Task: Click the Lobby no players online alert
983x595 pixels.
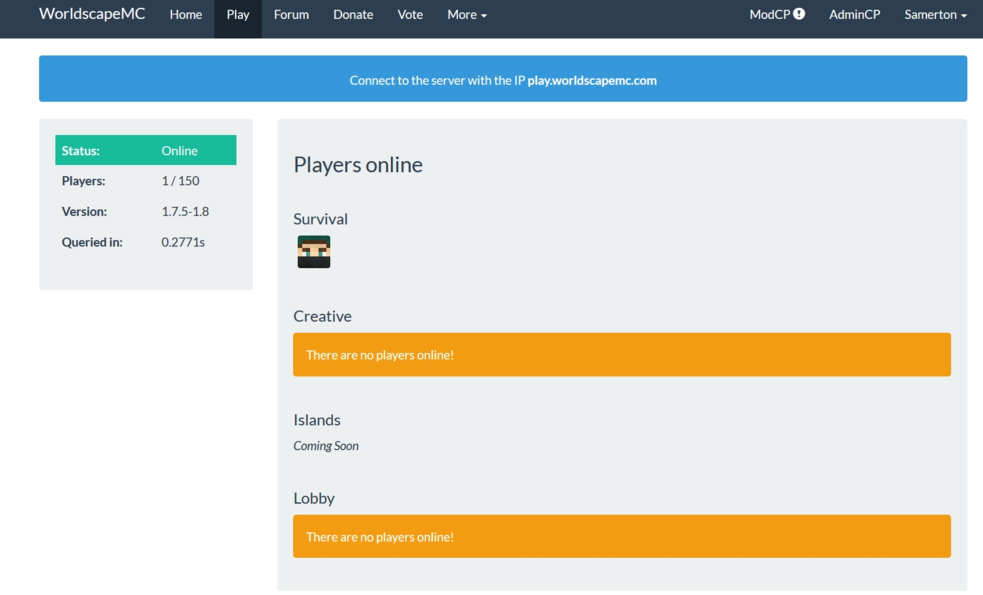Action: 622,536
